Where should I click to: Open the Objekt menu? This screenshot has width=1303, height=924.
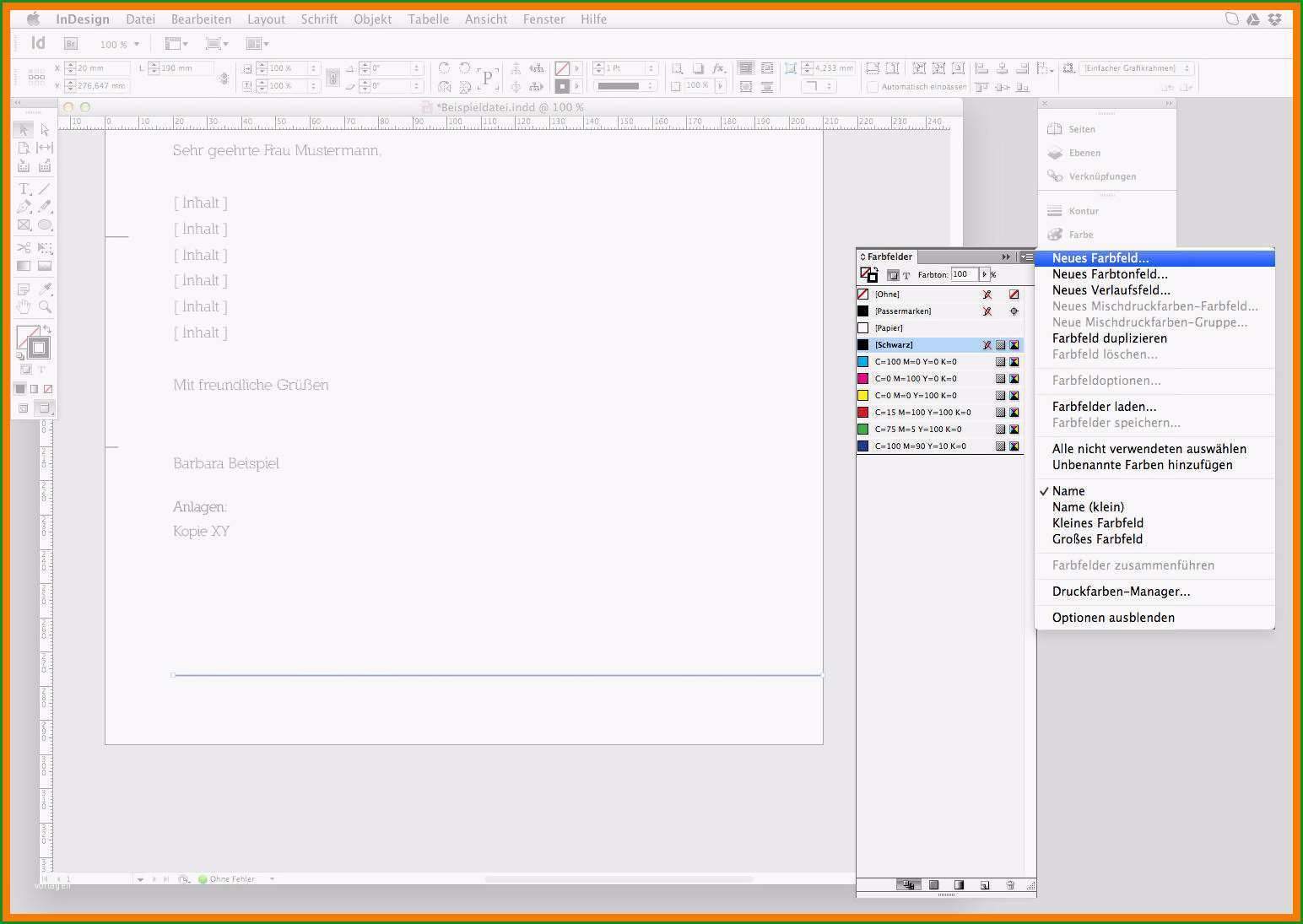point(372,19)
